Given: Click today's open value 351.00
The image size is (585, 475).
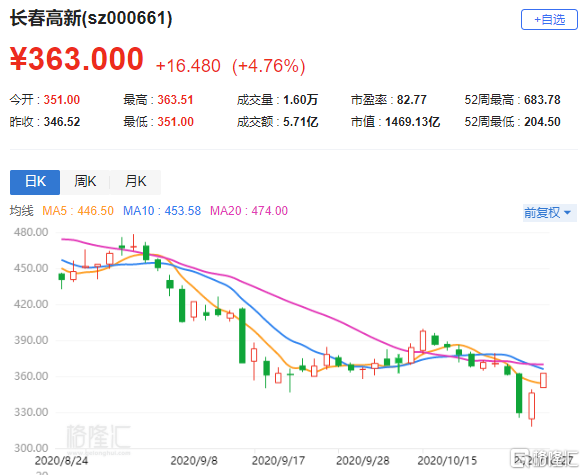Looking at the screenshot, I should point(62,100).
